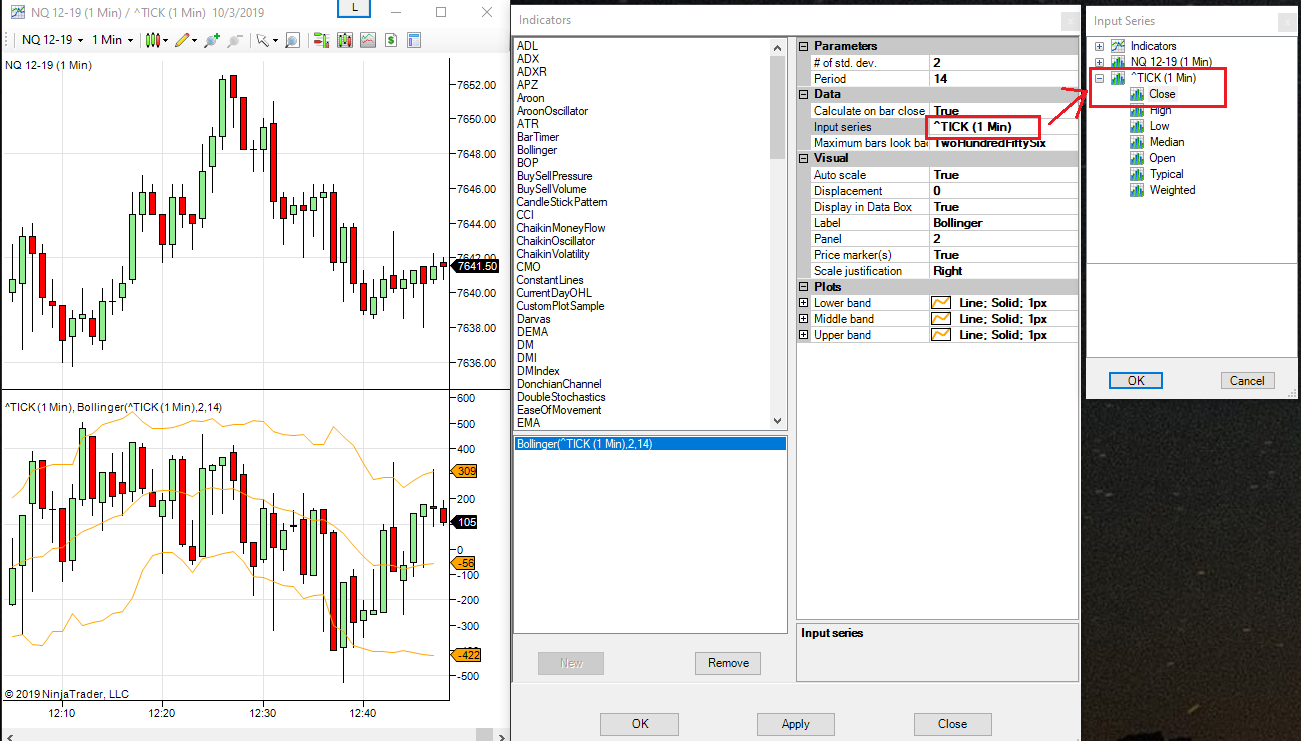Select Weighted input series item
Image resolution: width=1301 pixels, height=741 pixels.
click(x=1172, y=190)
